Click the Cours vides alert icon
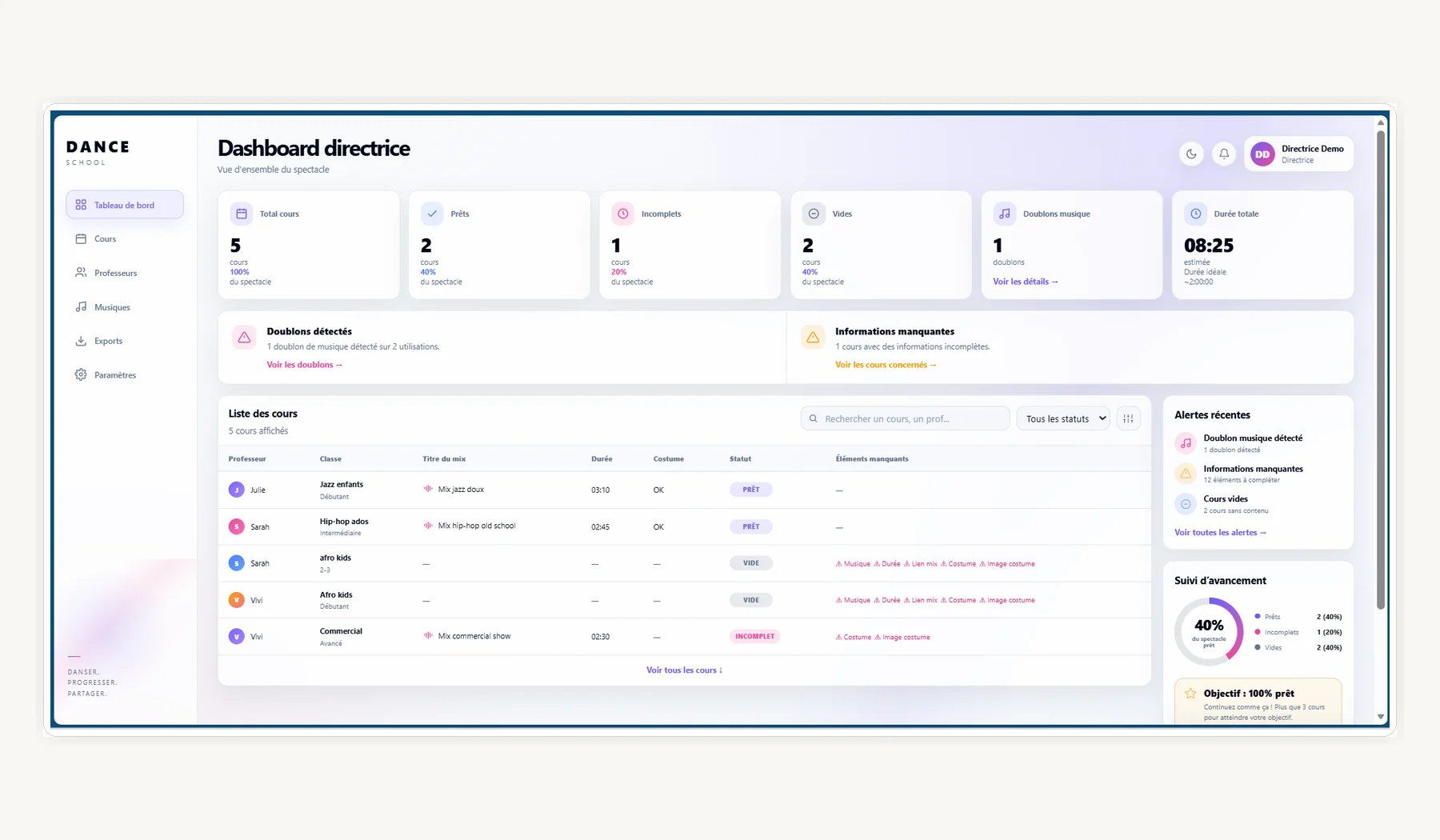Viewport: 1440px width, 840px height. 1186,504
